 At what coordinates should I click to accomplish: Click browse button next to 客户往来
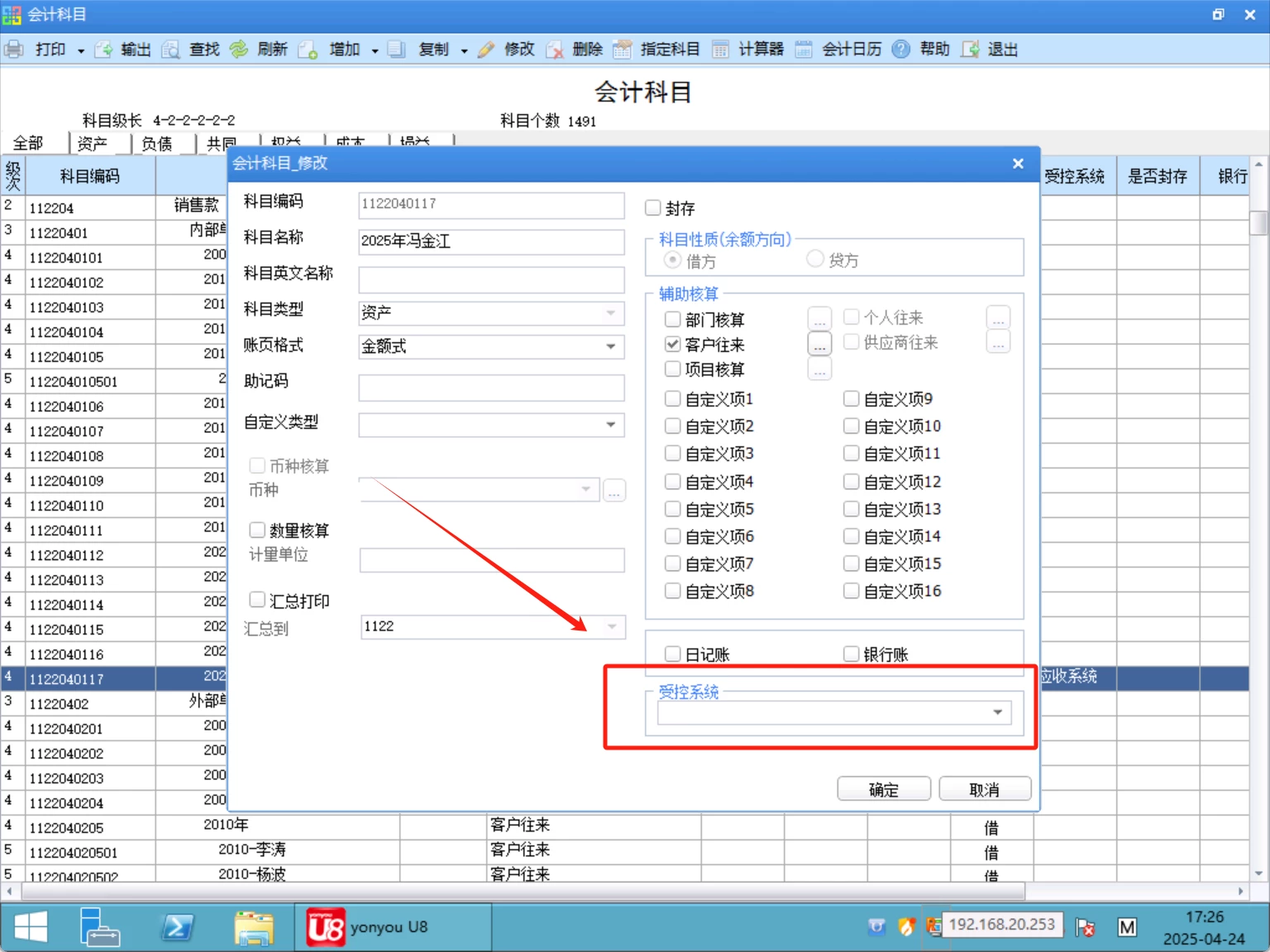click(819, 344)
